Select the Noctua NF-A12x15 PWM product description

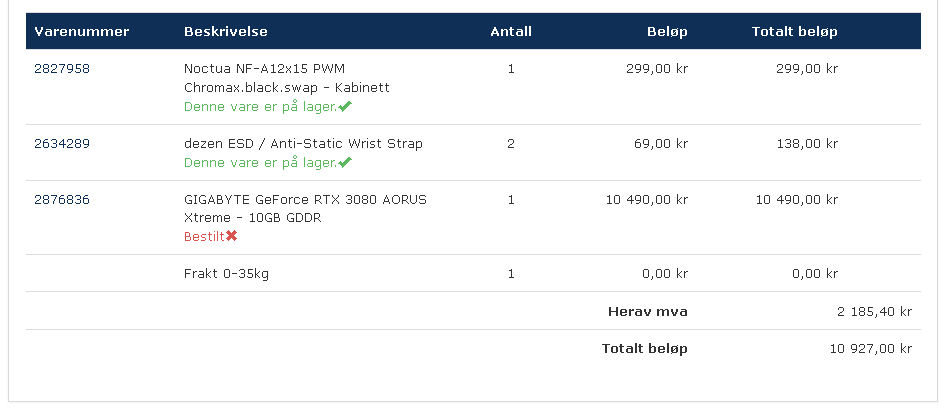(x=287, y=78)
